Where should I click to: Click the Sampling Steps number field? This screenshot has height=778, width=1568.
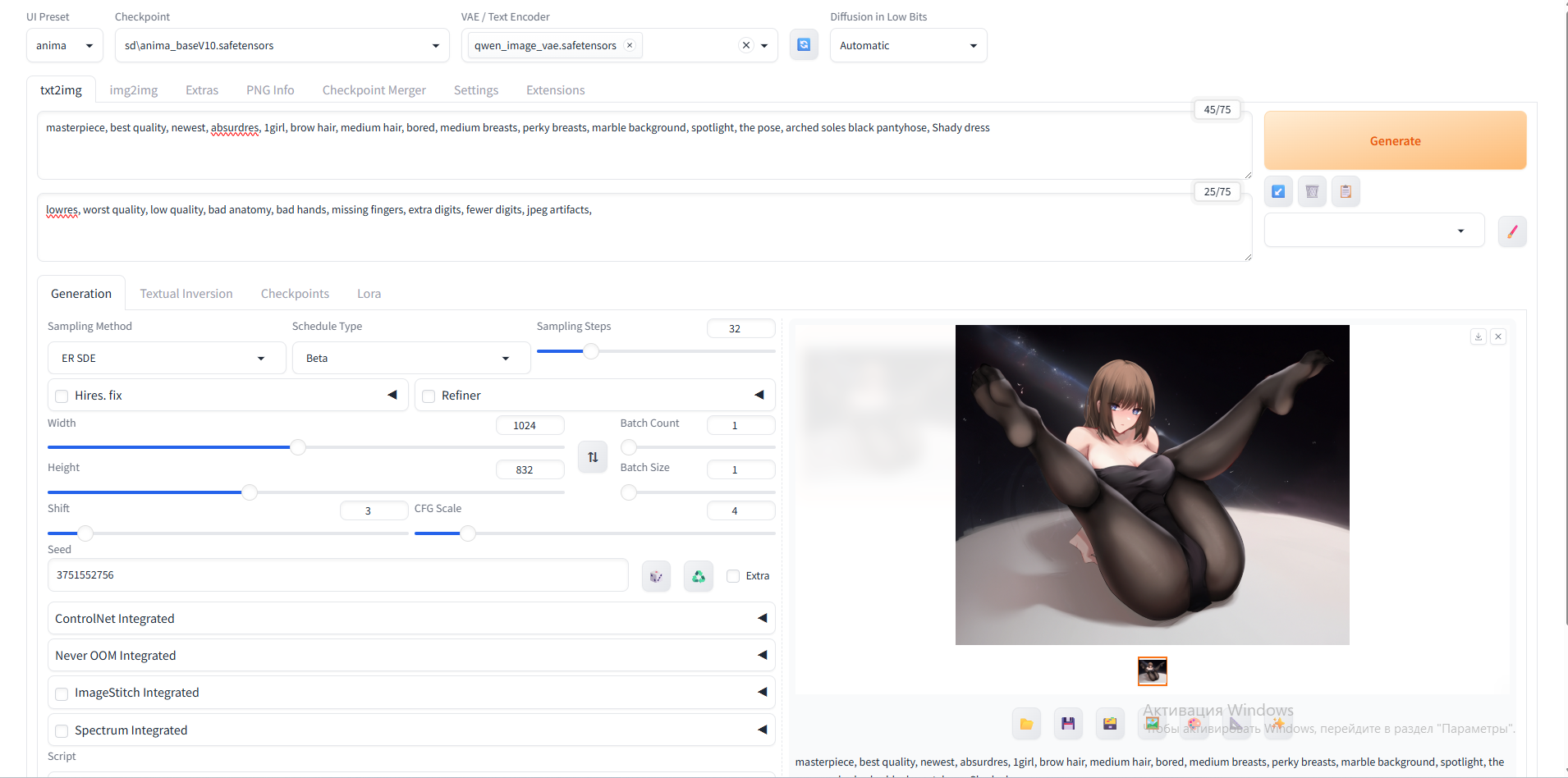[741, 328]
